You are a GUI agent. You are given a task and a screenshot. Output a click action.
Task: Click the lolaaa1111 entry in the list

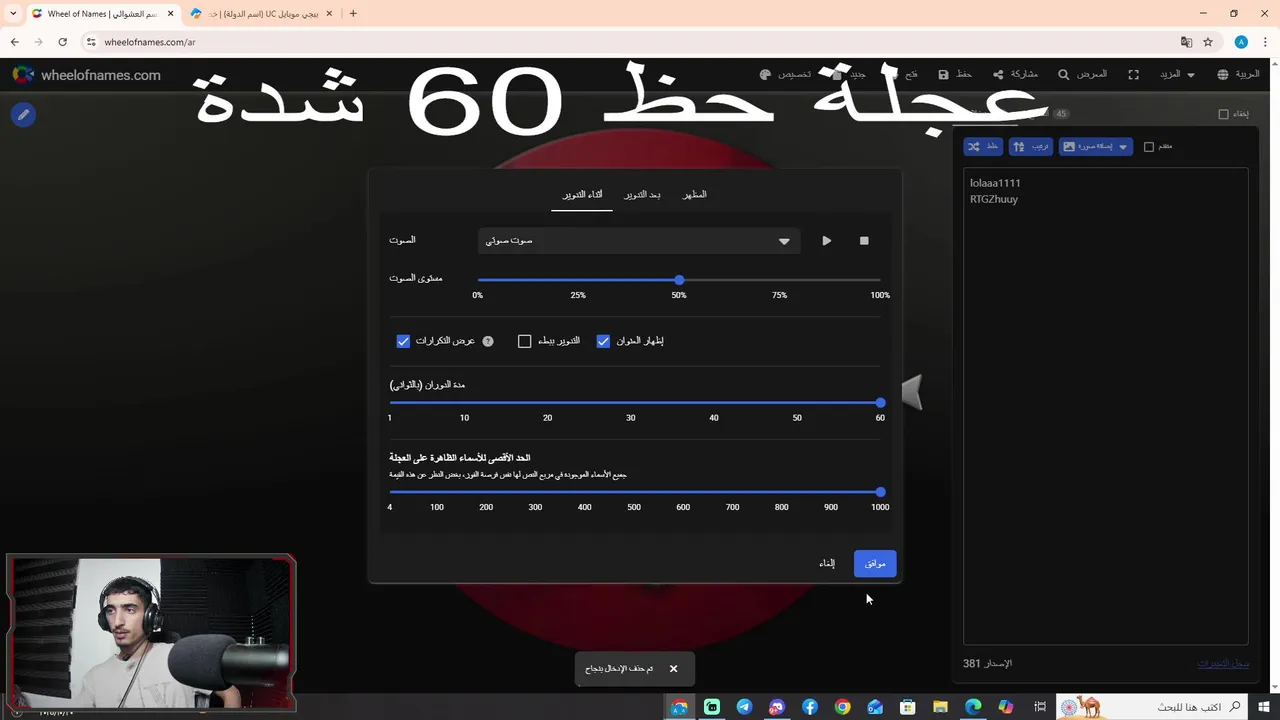pyautogui.click(x=995, y=183)
